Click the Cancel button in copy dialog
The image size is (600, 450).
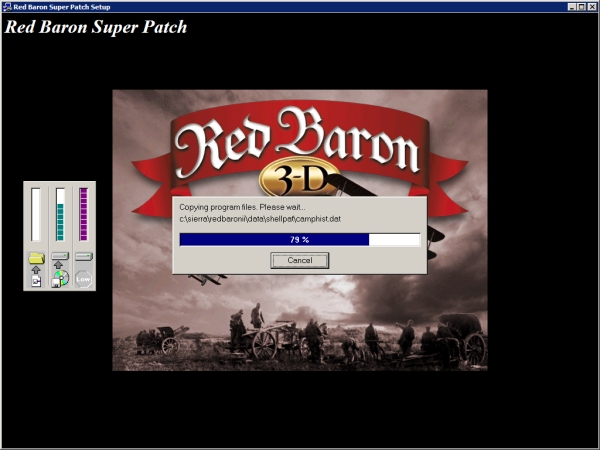click(299, 260)
